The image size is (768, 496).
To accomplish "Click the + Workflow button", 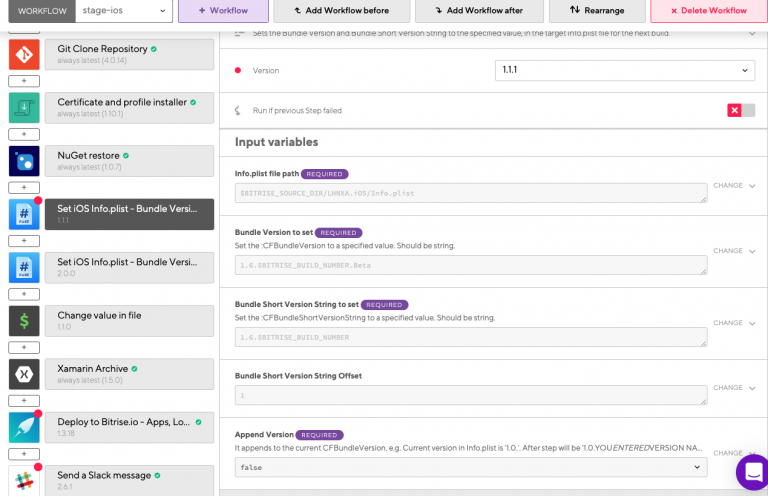I will click(x=223, y=11).
